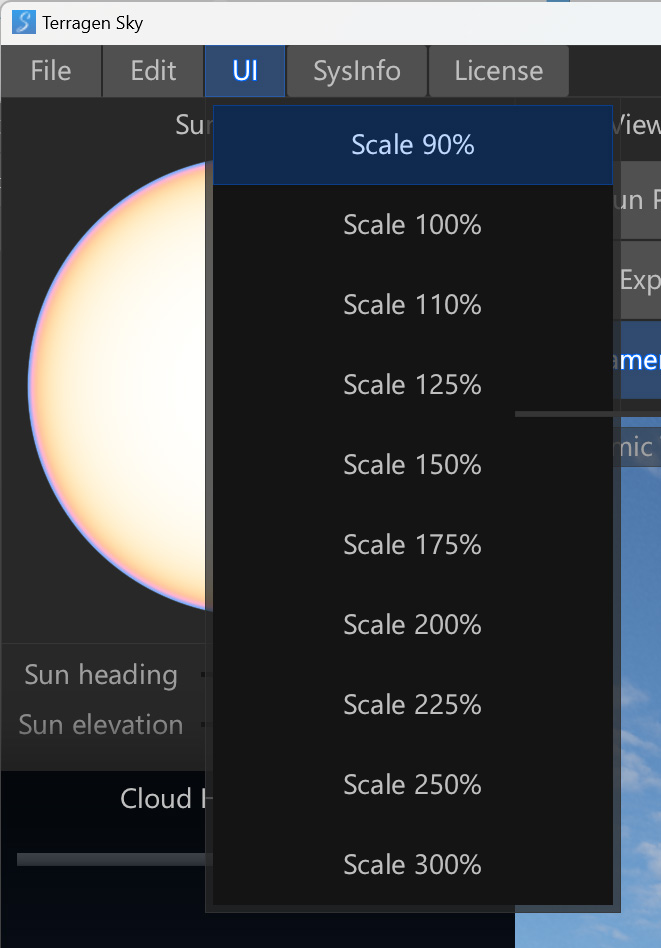Set interface scale to 250%
This screenshot has width=661, height=948.
click(x=412, y=785)
